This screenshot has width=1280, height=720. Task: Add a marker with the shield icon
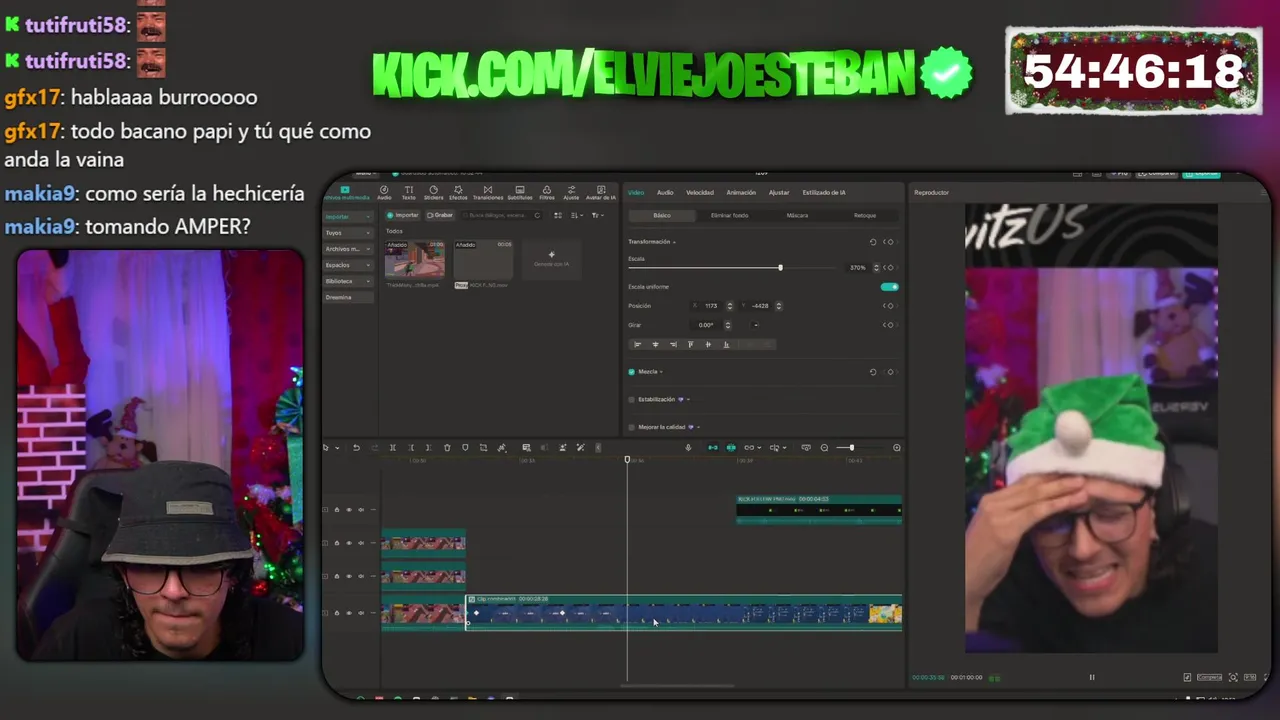pyautogui.click(x=465, y=448)
